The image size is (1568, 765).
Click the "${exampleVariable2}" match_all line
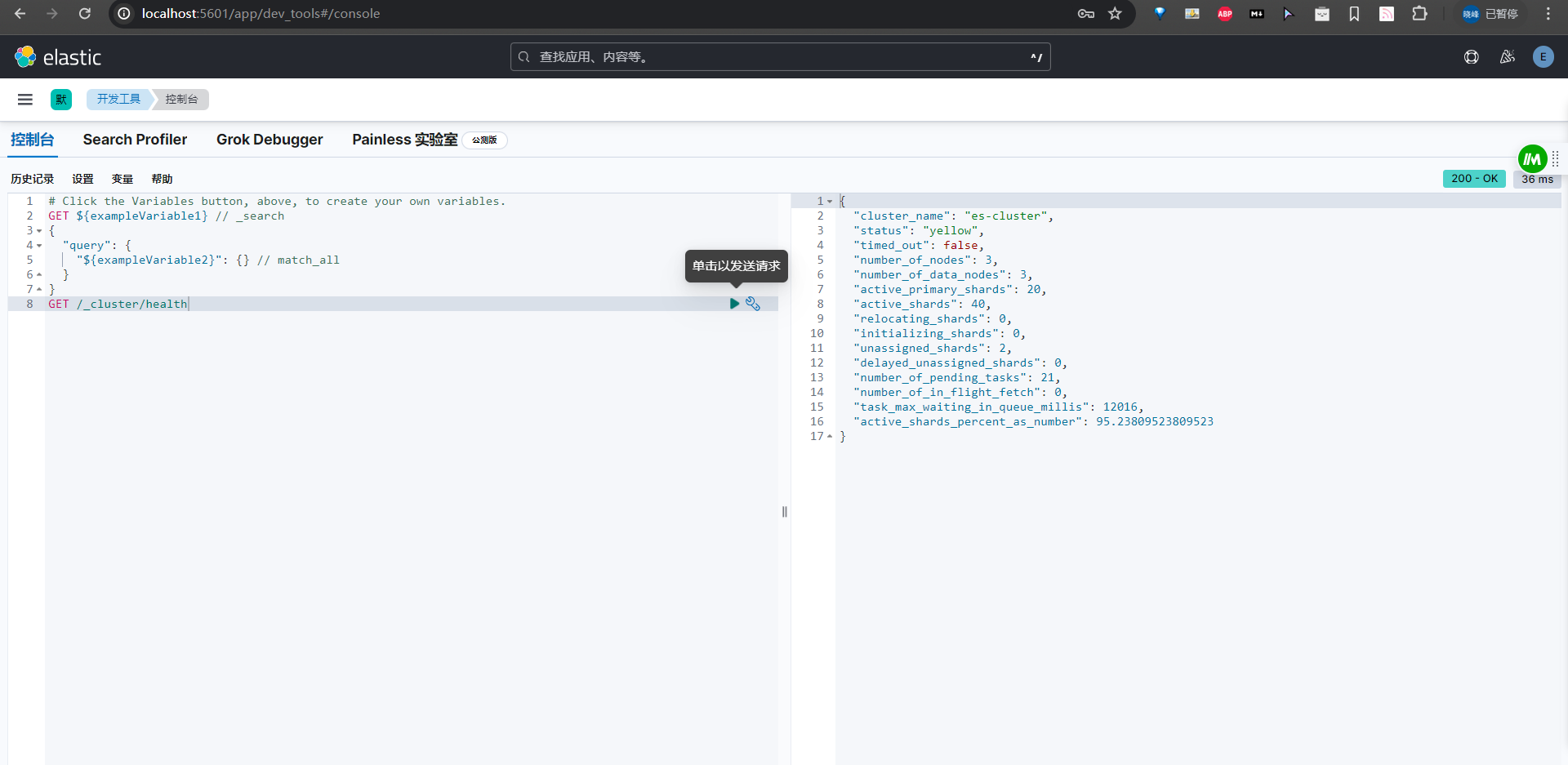click(x=208, y=260)
